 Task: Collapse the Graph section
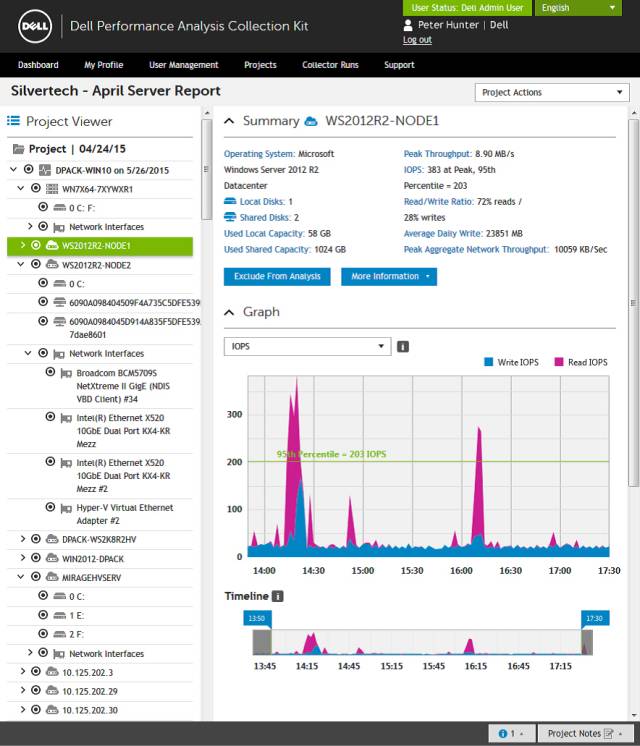pos(229,313)
